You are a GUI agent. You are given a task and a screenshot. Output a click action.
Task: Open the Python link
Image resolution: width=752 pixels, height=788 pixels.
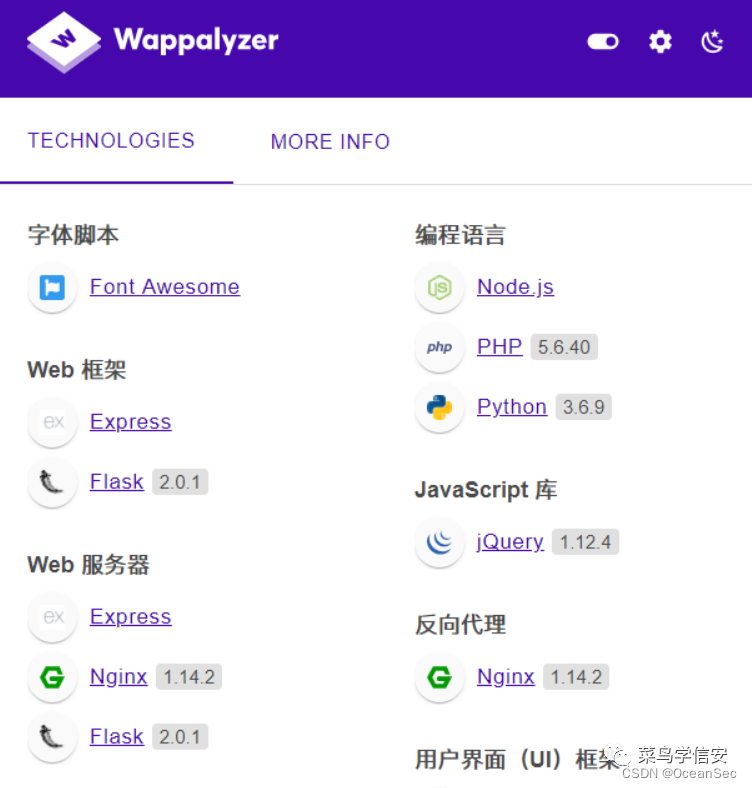pyautogui.click(x=512, y=407)
